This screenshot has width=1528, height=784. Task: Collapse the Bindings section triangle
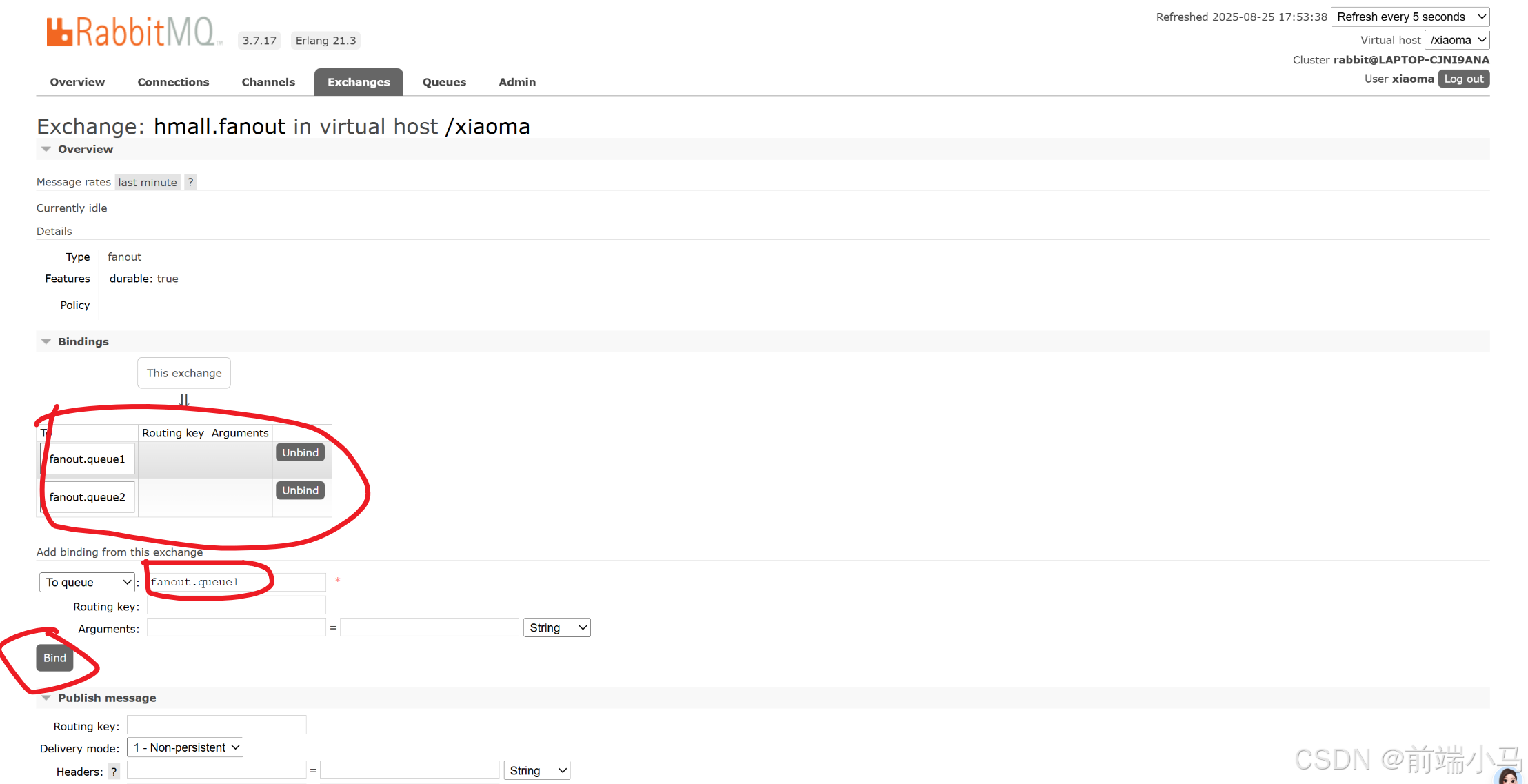pyautogui.click(x=46, y=341)
